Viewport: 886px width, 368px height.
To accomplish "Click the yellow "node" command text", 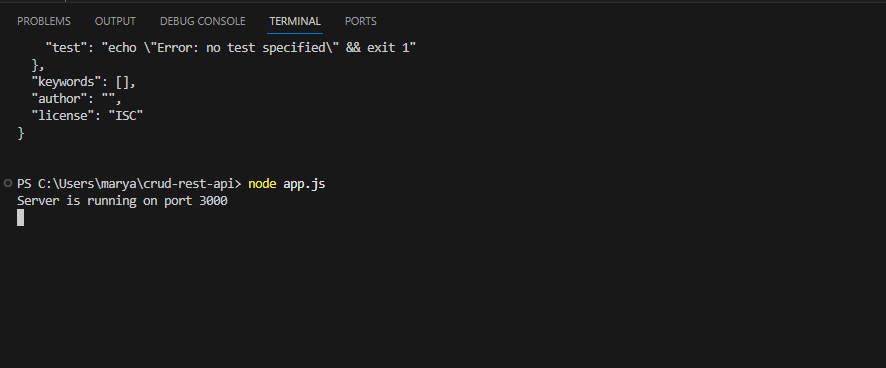I will pyautogui.click(x=262, y=184).
